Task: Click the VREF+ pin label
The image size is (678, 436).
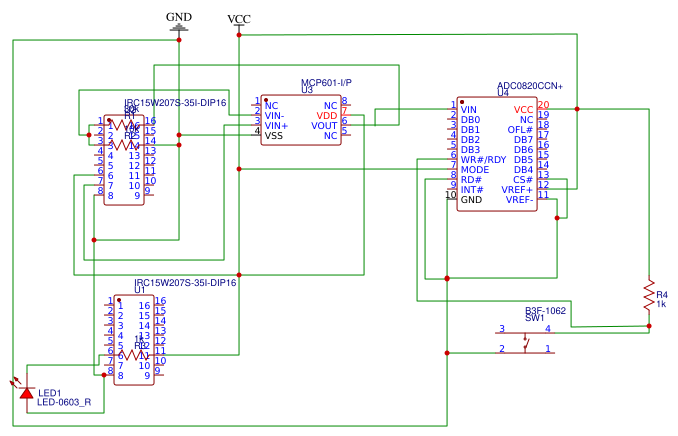Action: coord(517,189)
